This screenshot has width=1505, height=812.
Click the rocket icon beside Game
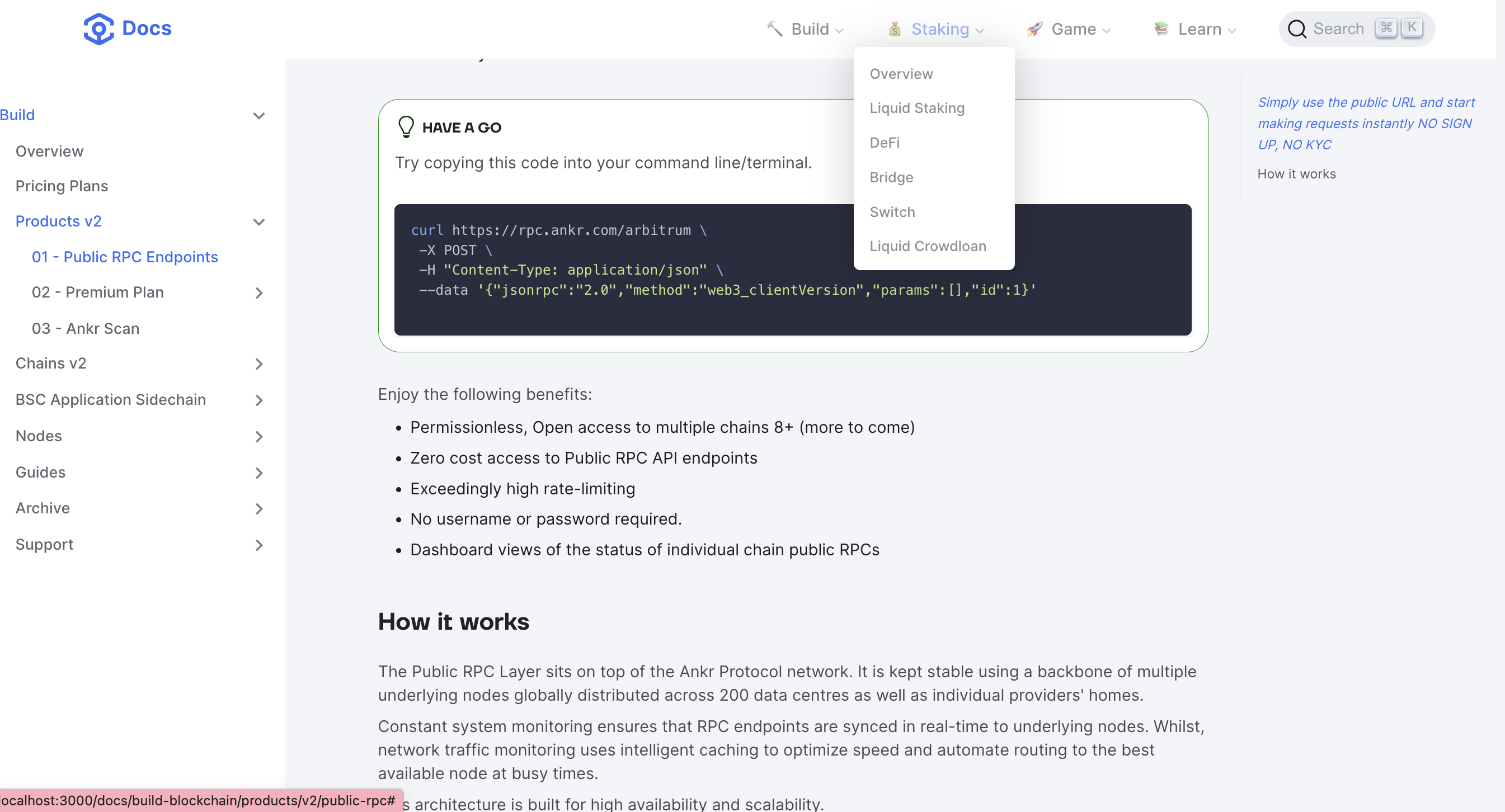click(1034, 29)
